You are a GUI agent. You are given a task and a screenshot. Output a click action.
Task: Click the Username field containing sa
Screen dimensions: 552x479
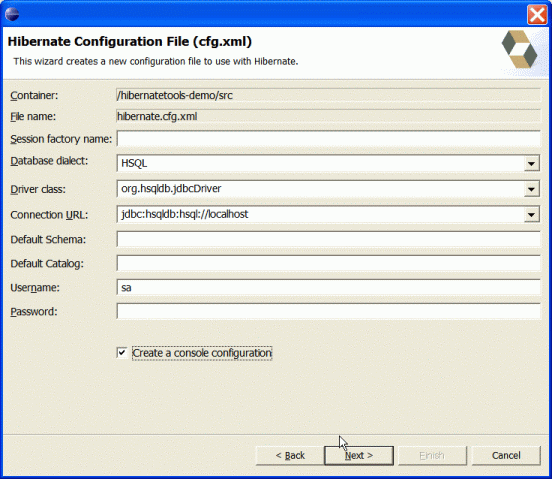click(328, 288)
